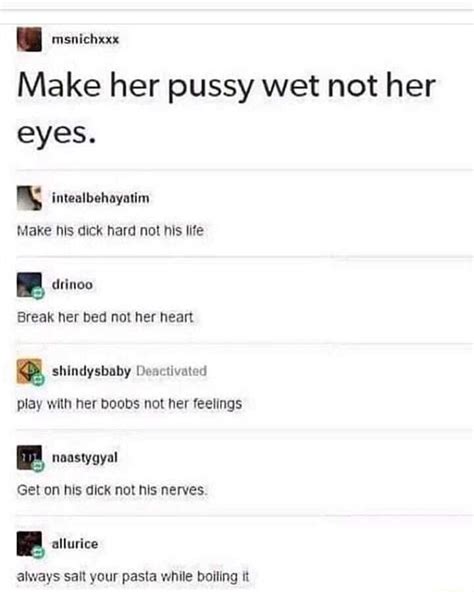Select the shindysbaby username
This screenshot has height=592, width=474.
(x=91, y=371)
